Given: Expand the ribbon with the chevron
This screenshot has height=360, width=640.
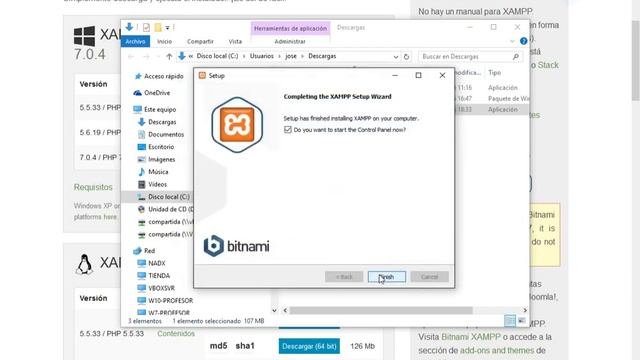Looking at the screenshot, I should tap(512, 41).
